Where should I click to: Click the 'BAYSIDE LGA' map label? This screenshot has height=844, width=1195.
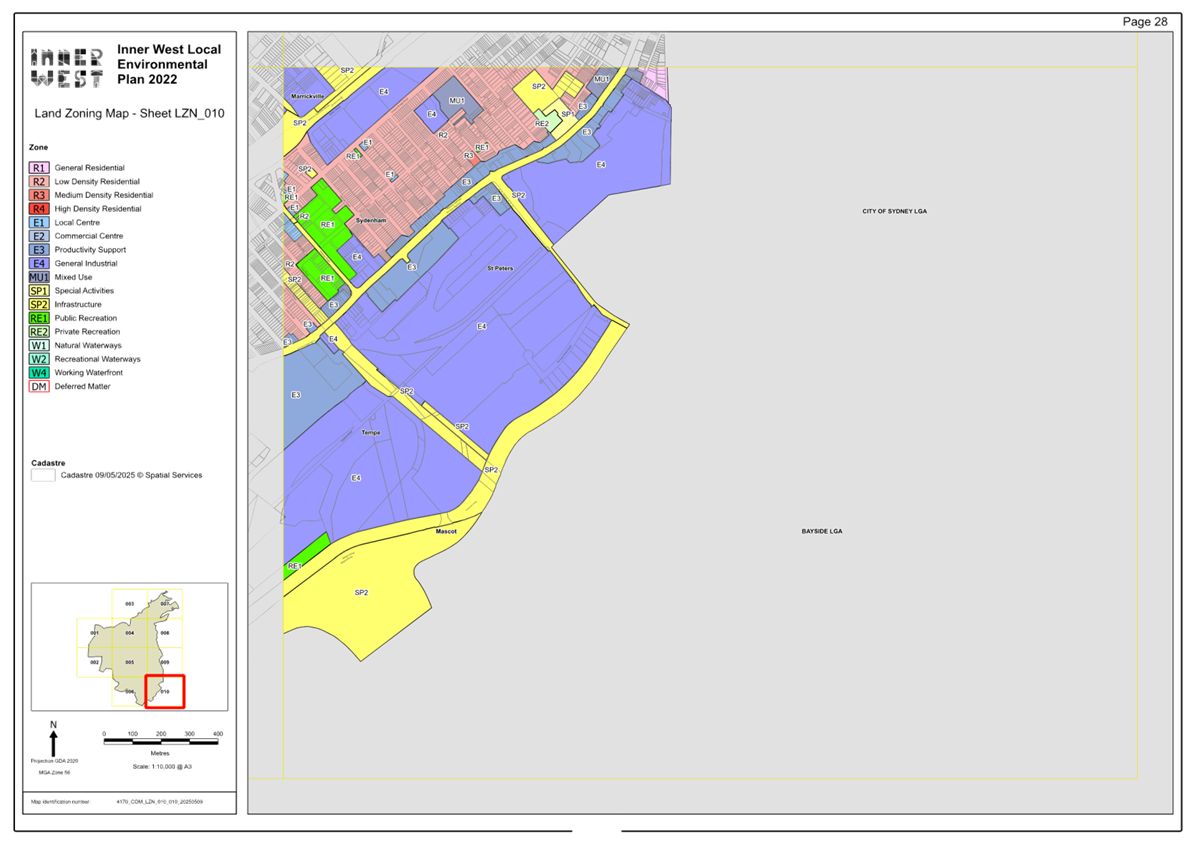pyautogui.click(x=822, y=531)
